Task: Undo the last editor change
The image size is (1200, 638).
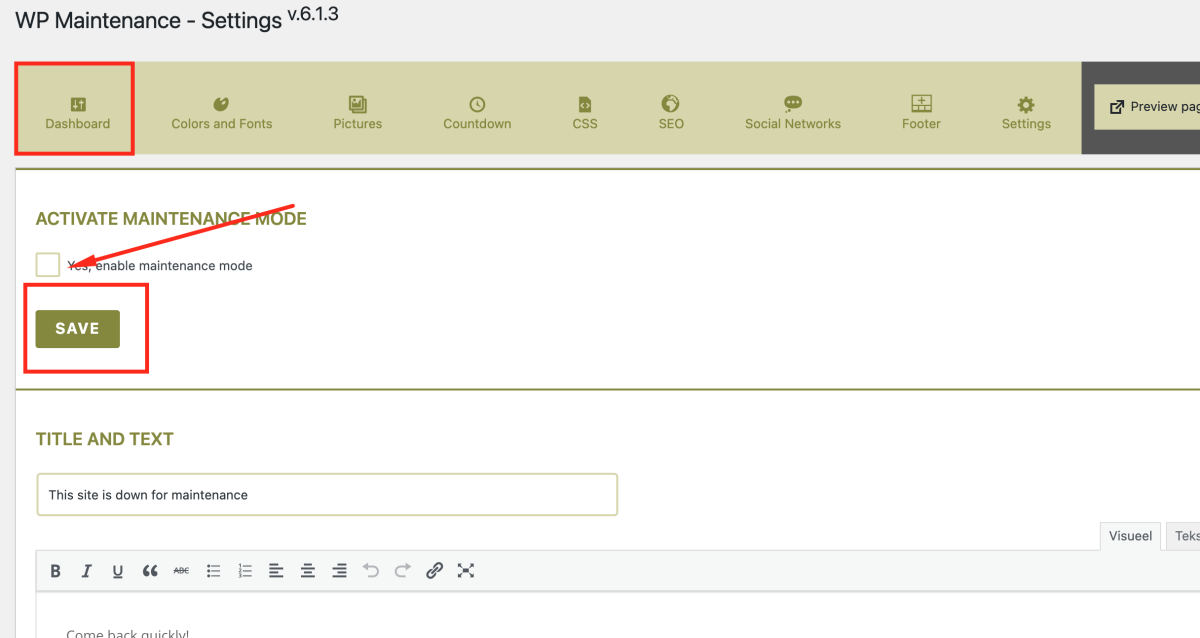Action: [371, 571]
